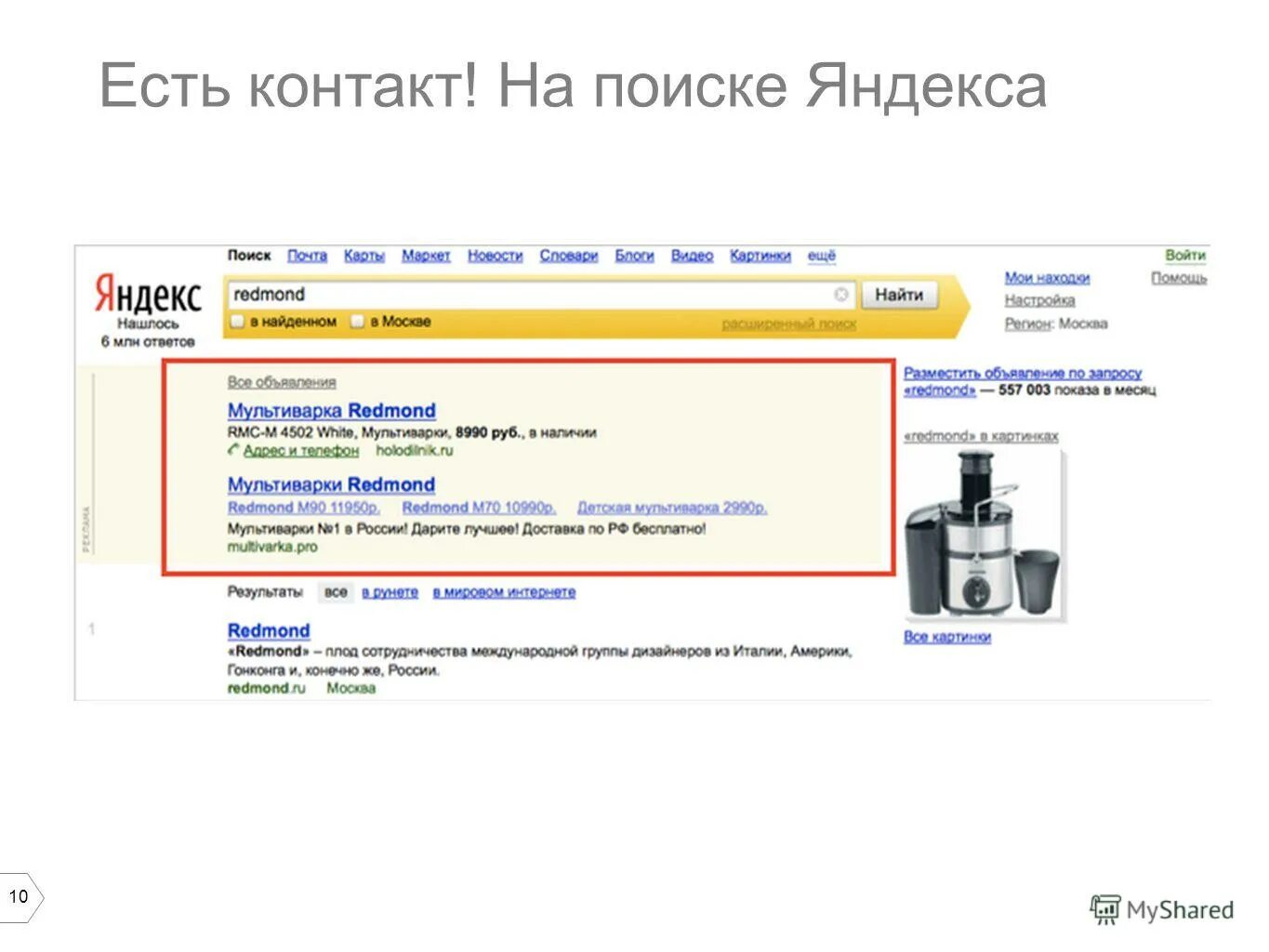Open '«redmond» в картинках' link
Viewport: 1269px width, 952px height.
(x=981, y=435)
